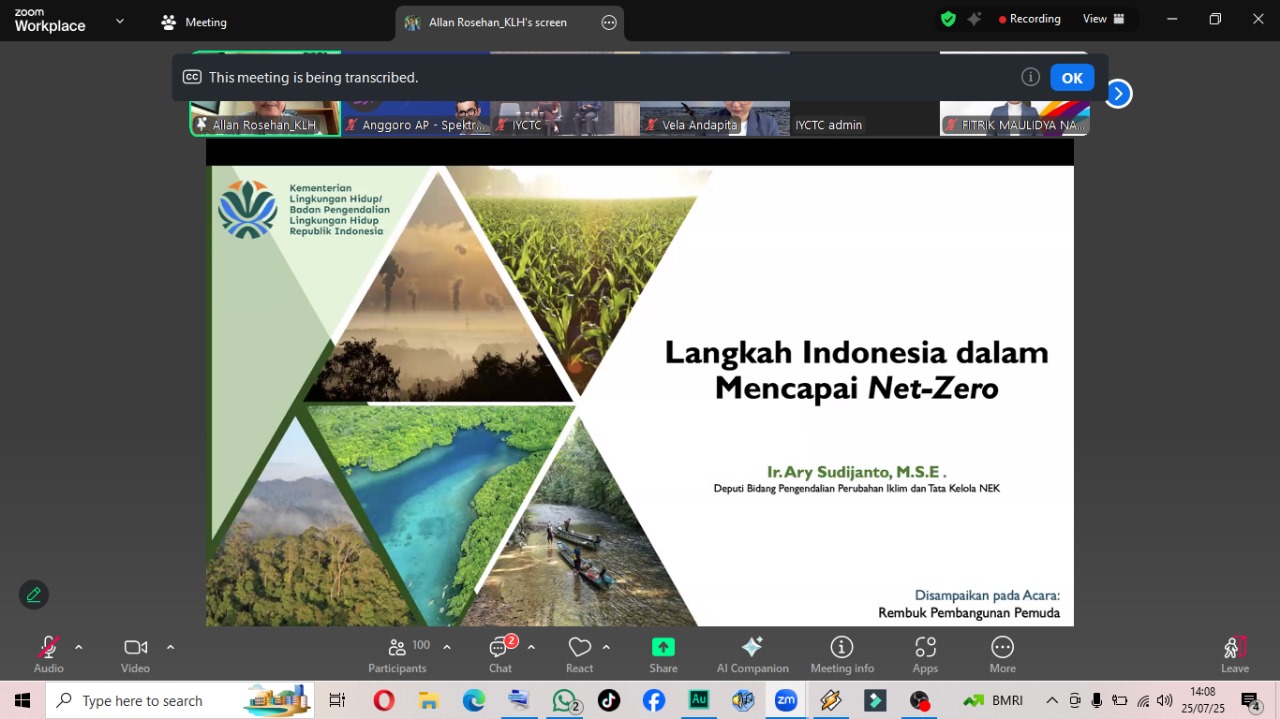Open File Explorer from taskbar
This screenshot has width=1280, height=719.
429,701
